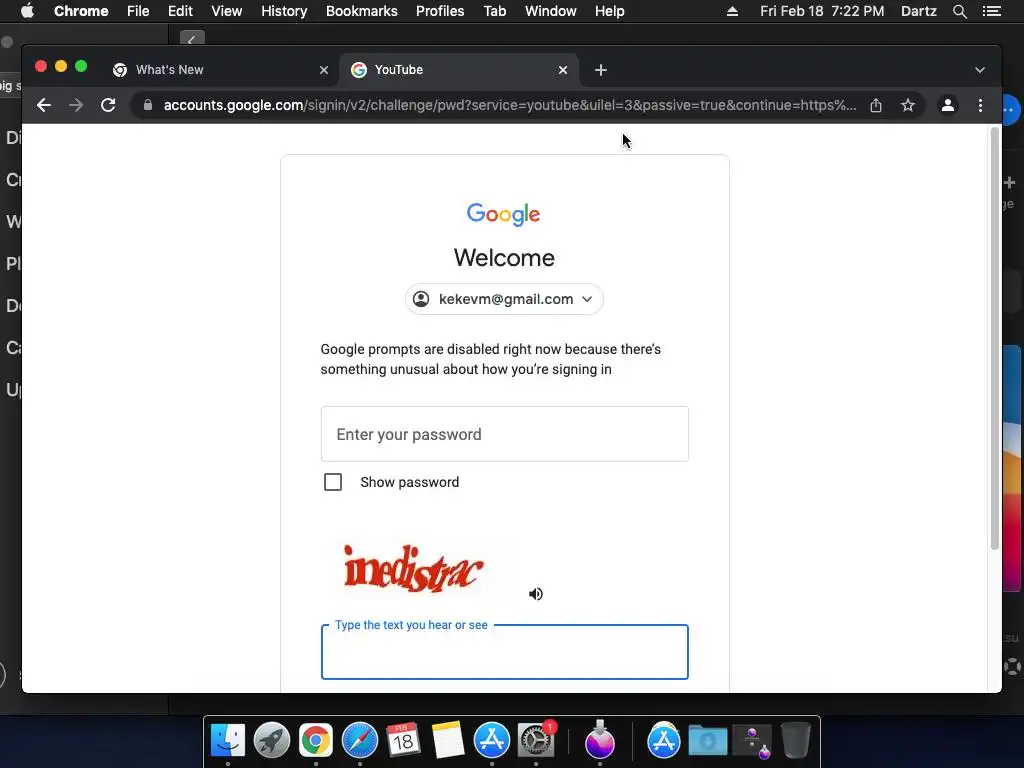Click the forward navigation arrow
Viewport: 1024px width, 768px height.
pyautogui.click(x=76, y=105)
